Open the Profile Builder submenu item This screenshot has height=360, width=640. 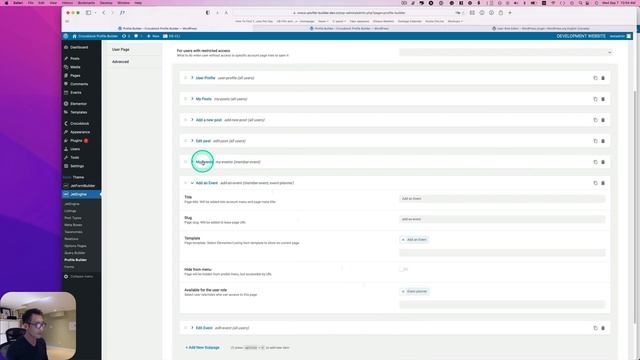[x=76, y=260]
